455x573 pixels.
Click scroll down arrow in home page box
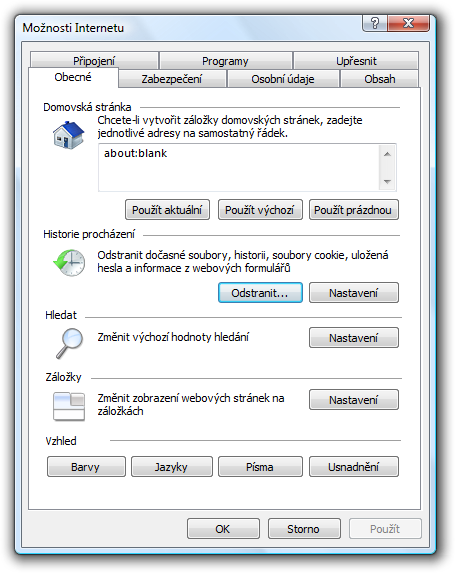point(387,181)
